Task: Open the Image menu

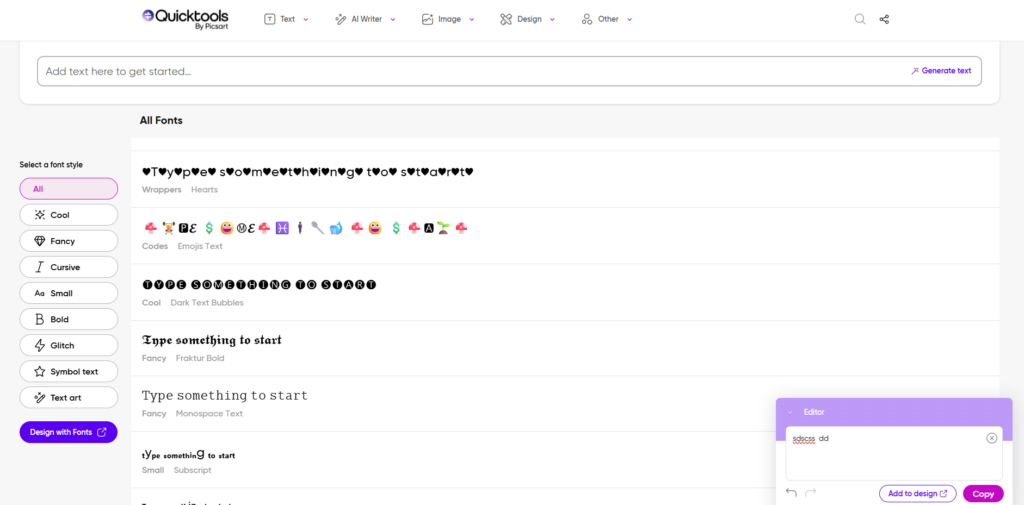Action: (447, 19)
